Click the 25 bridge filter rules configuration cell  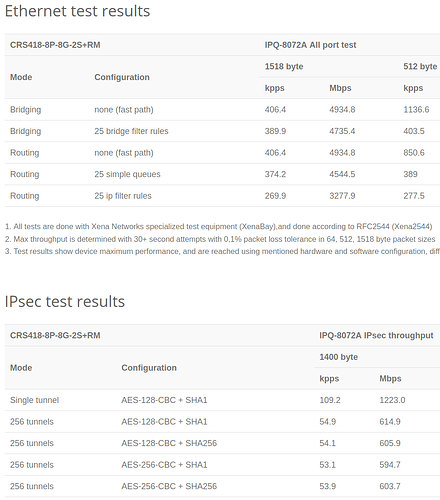pyautogui.click(x=131, y=131)
